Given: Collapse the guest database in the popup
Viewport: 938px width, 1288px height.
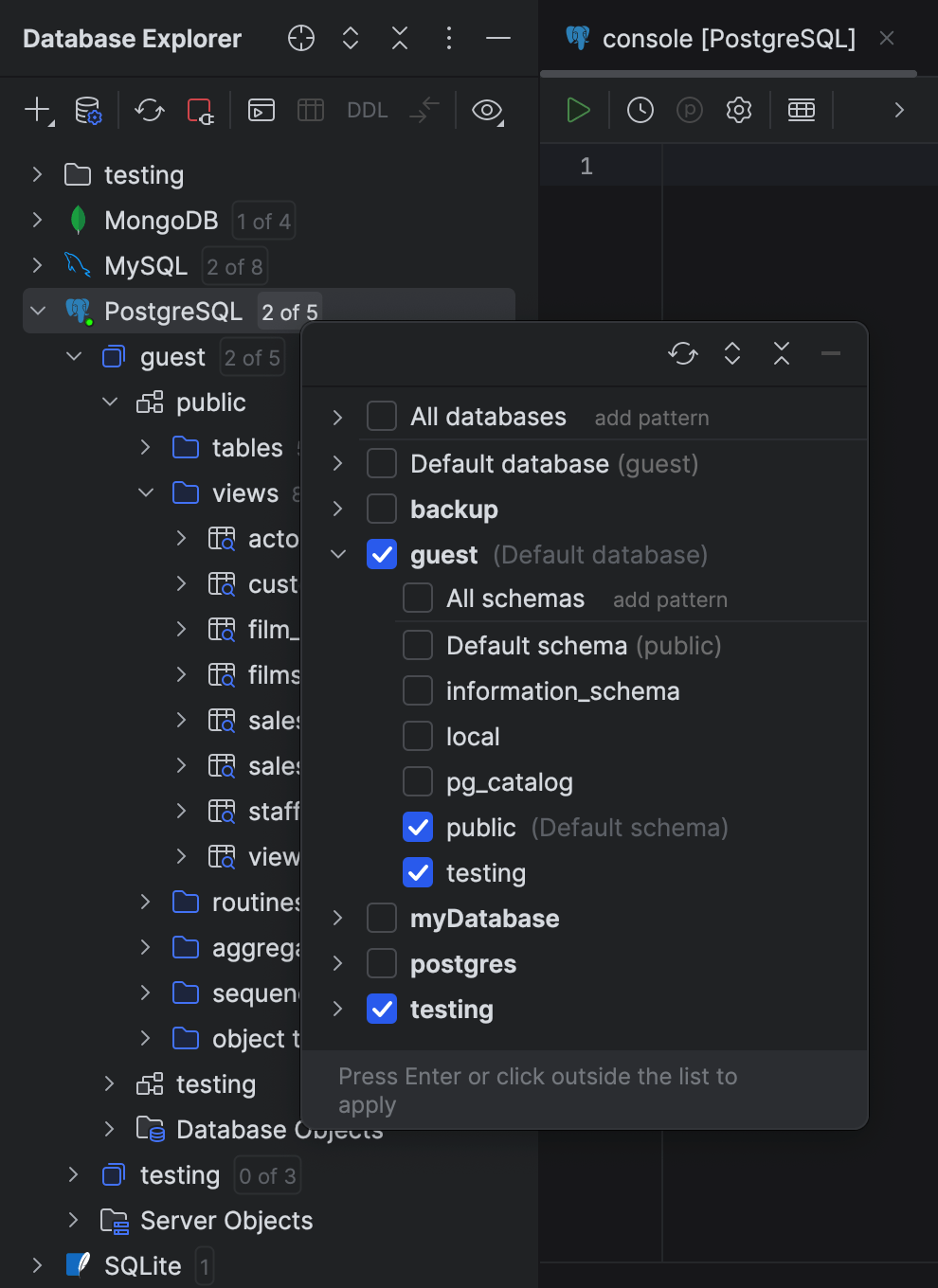Looking at the screenshot, I should click(x=337, y=554).
